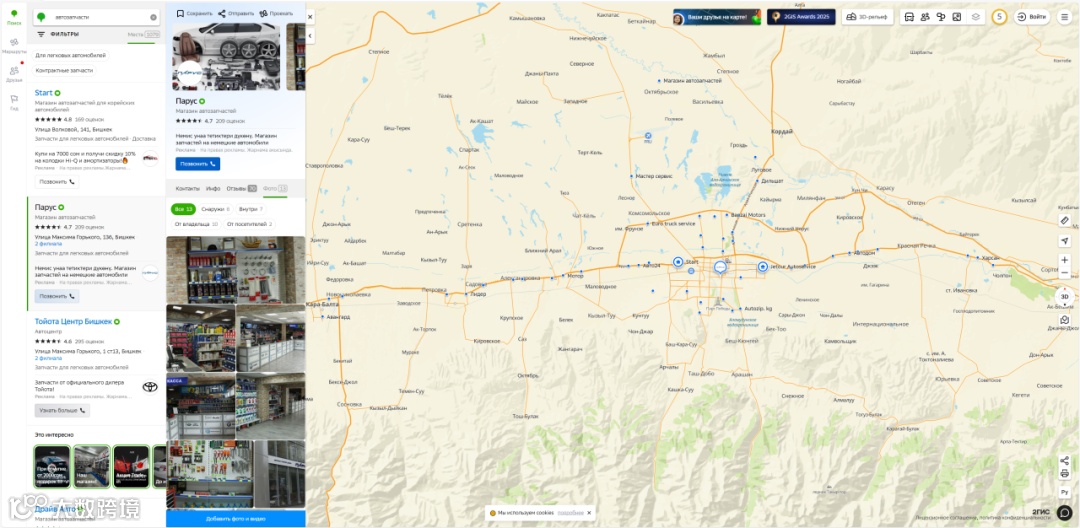Screen dimensions: 1080x528
Task: Switch to the Контакты tab
Action: pos(187,189)
